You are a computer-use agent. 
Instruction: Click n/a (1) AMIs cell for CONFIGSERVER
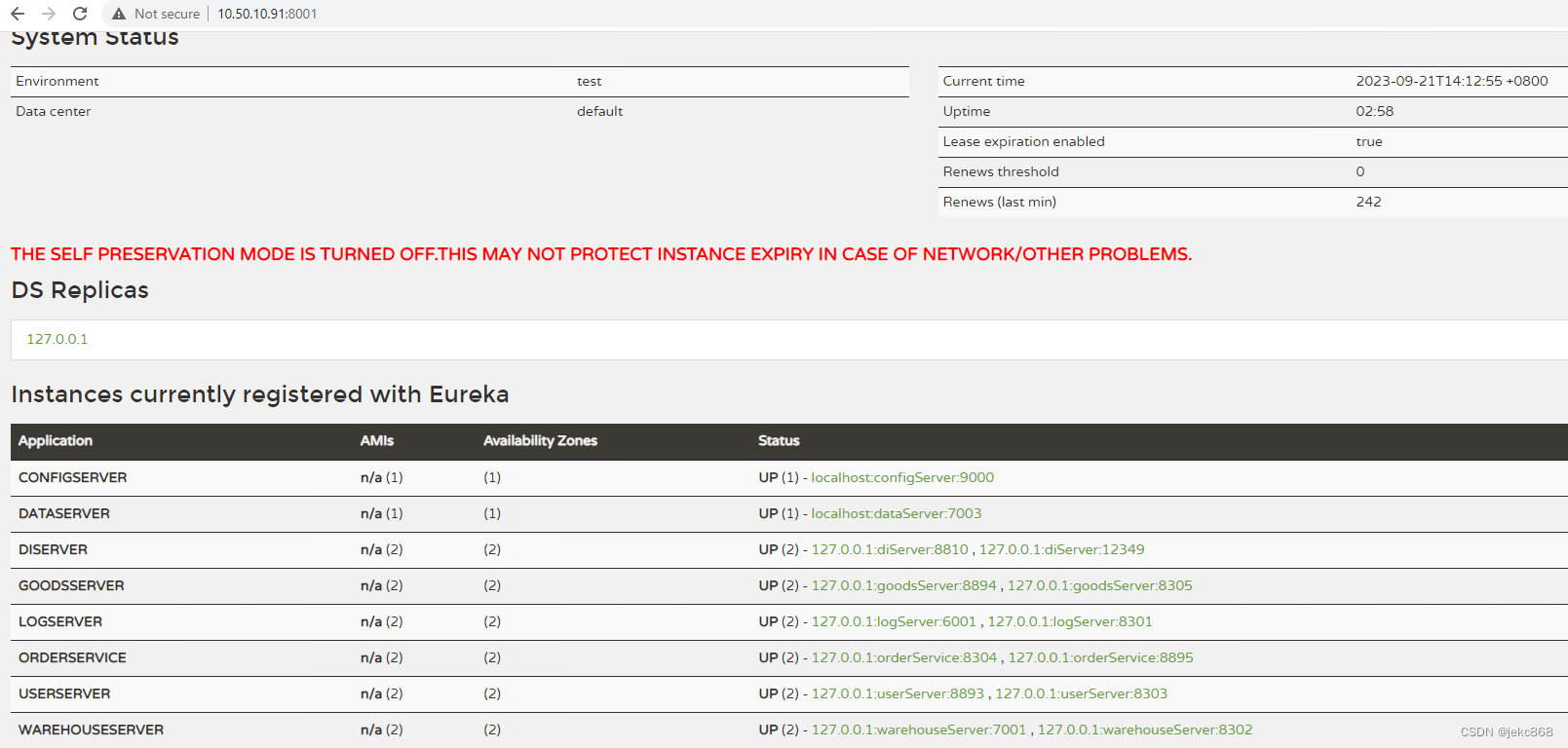click(x=381, y=477)
